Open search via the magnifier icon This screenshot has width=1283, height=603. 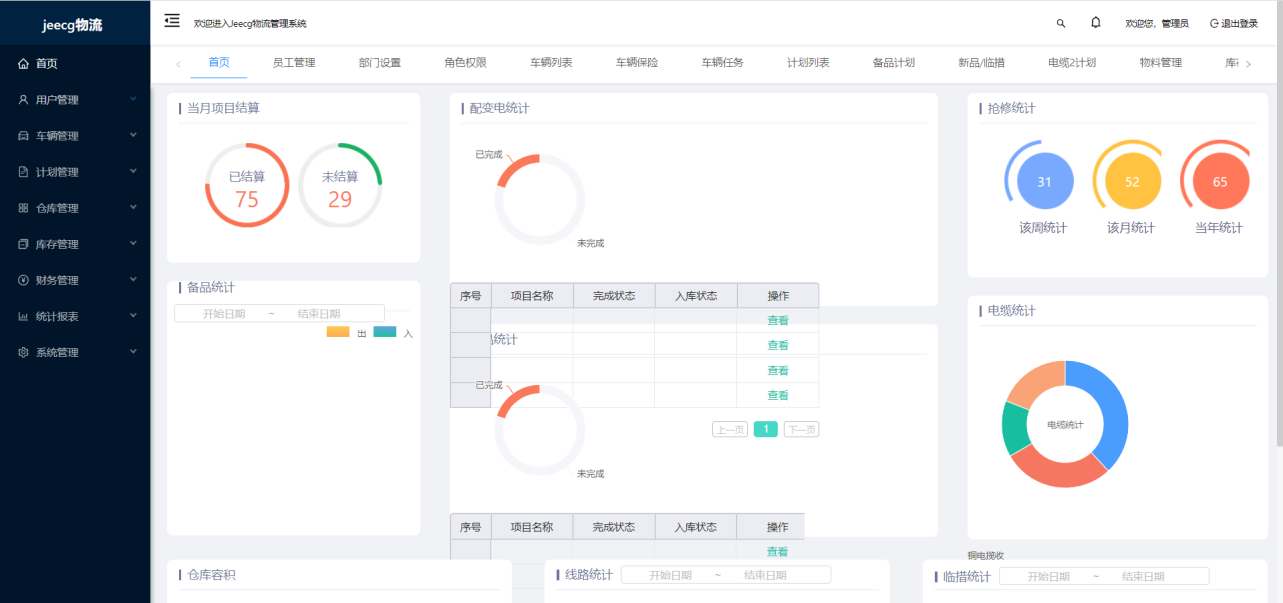(1061, 23)
